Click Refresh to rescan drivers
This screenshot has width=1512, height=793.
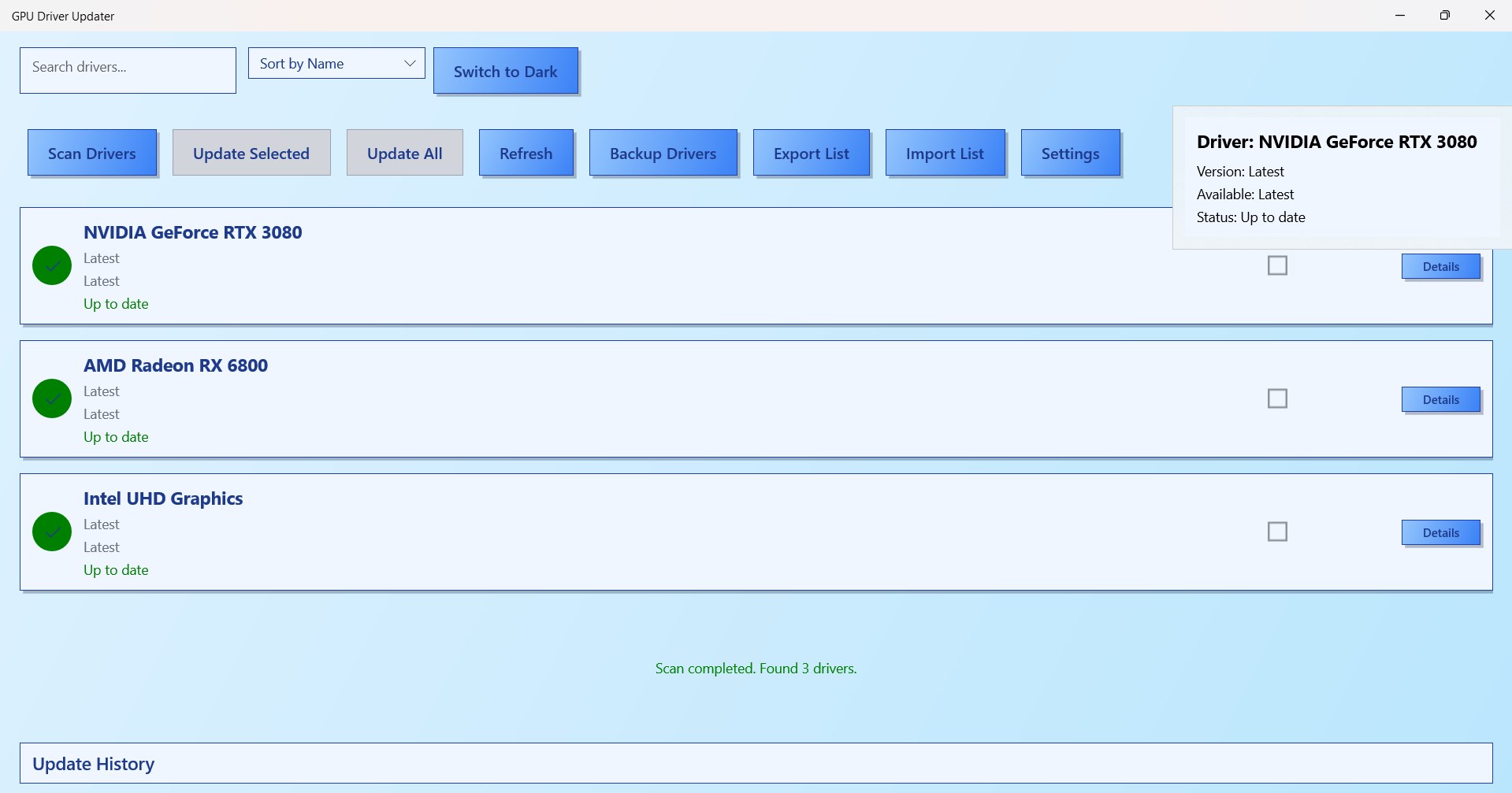[526, 153]
